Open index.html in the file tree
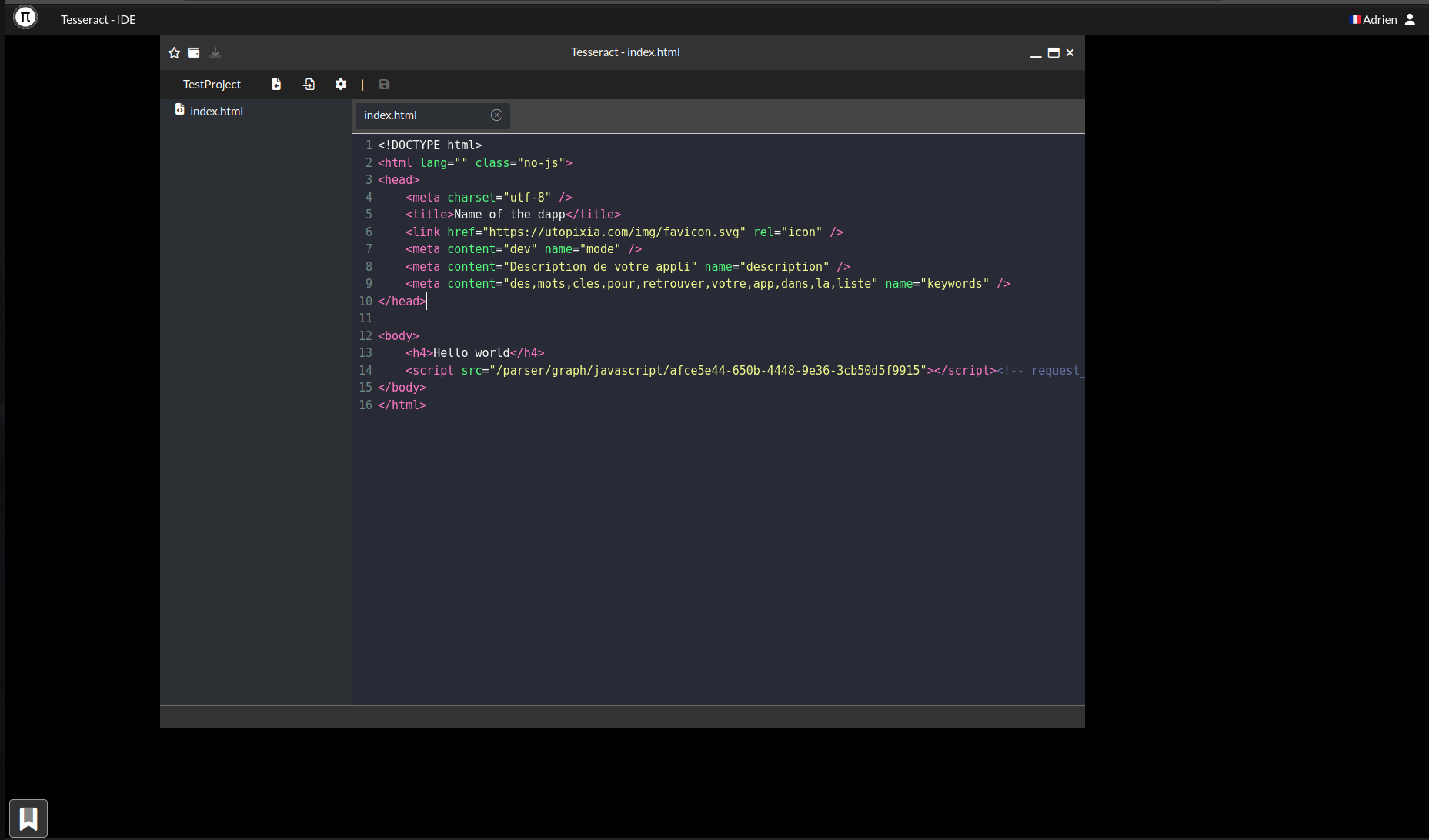This screenshot has height=840, width=1429. (216, 112)
